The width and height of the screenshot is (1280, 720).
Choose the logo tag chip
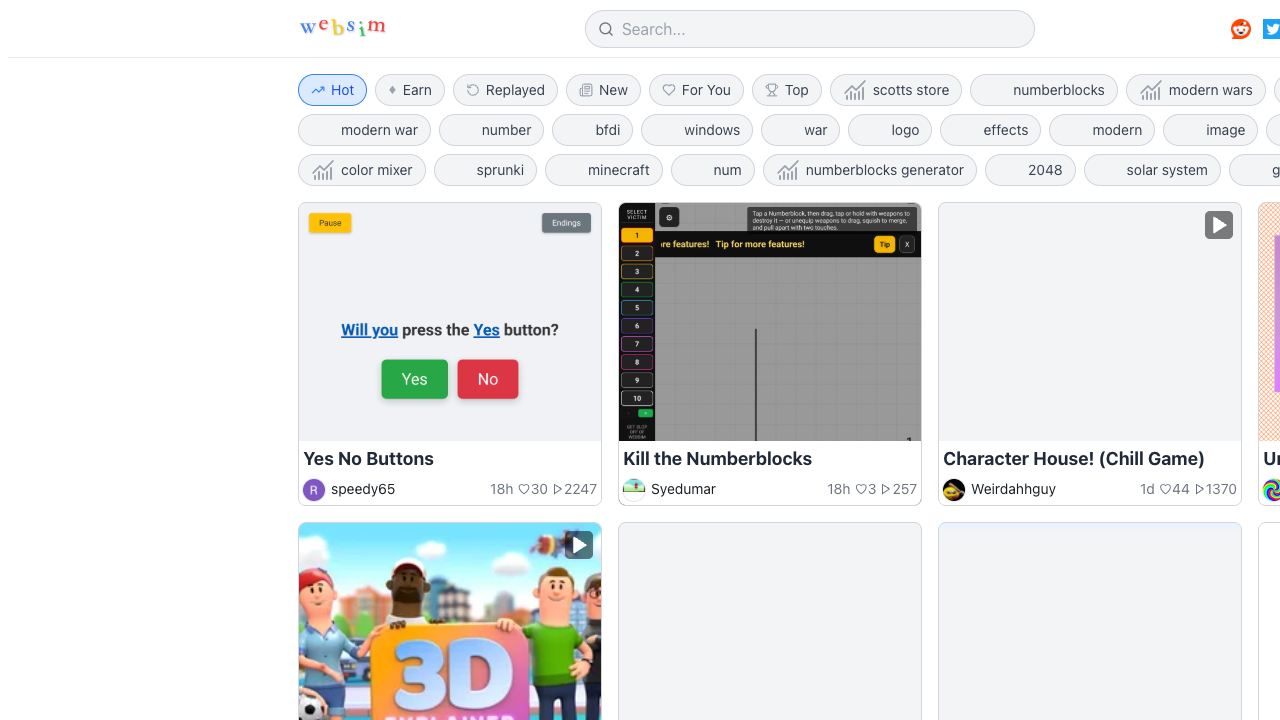pos(890,130)
